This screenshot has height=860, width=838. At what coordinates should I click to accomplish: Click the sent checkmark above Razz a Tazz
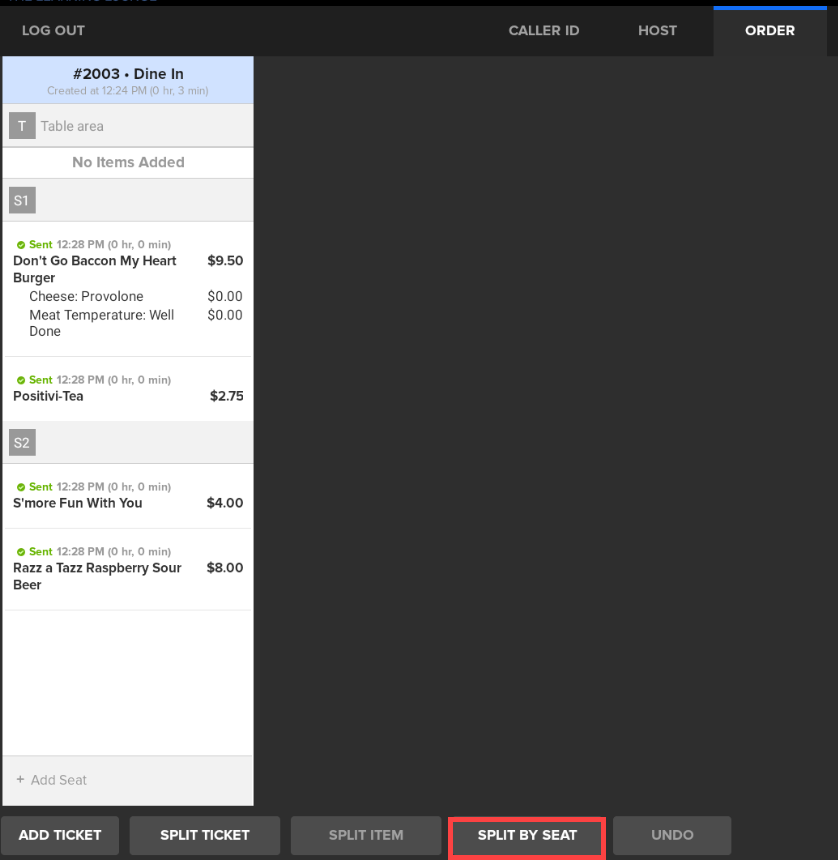[x=21, y=552]
